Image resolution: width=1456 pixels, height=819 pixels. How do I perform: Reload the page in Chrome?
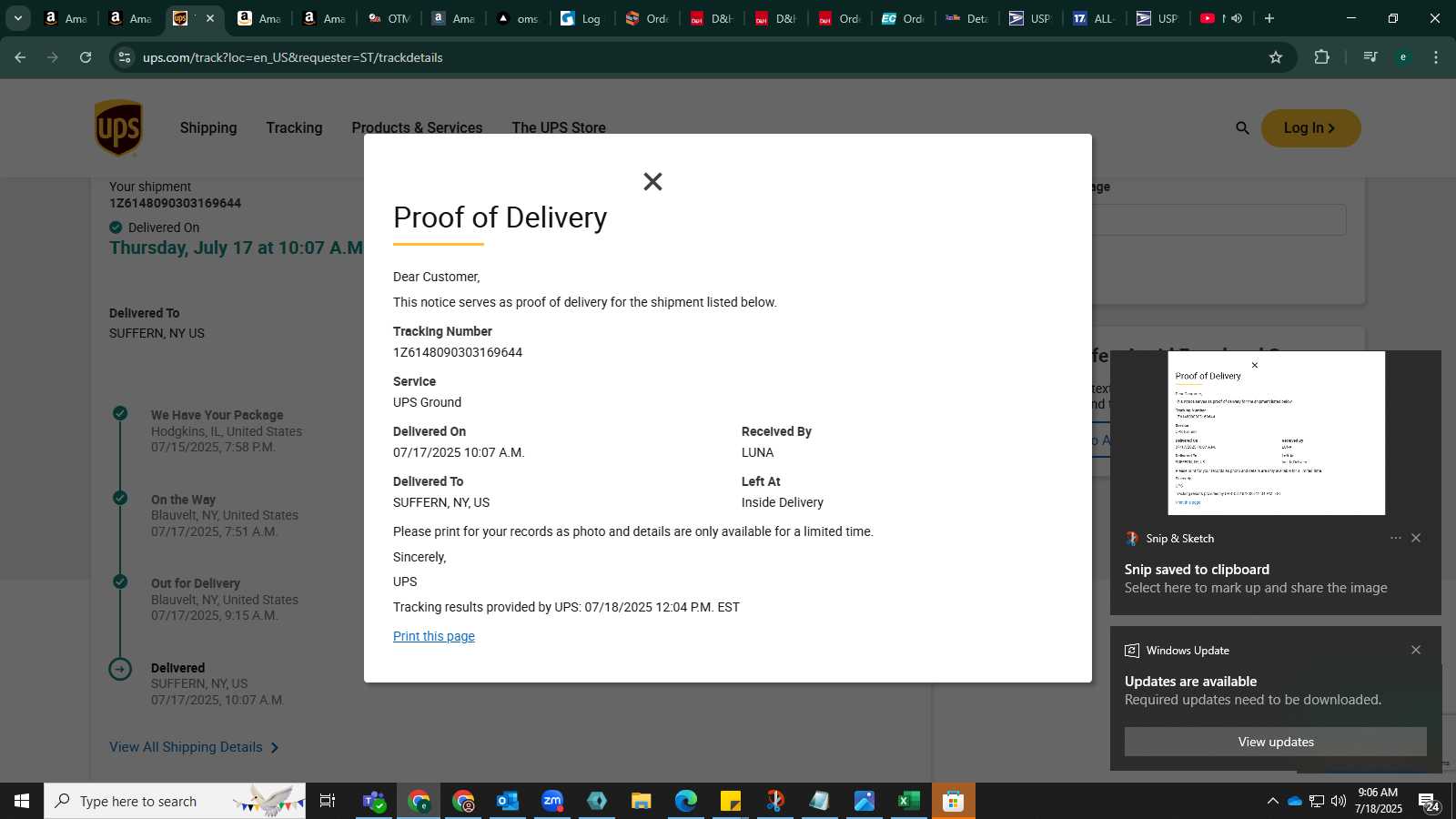pyautogui.click(x=86, y=57)
